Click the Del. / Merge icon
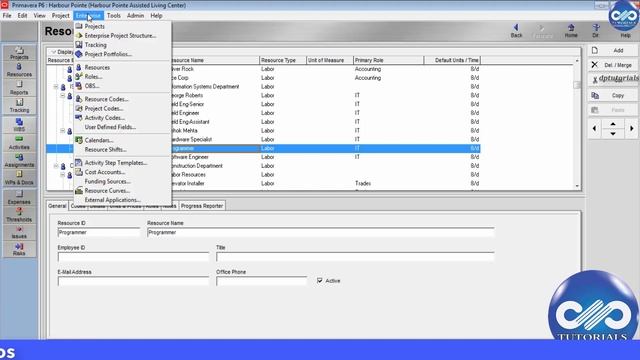Viewport: 640px width, 360px height. [595, 65]
